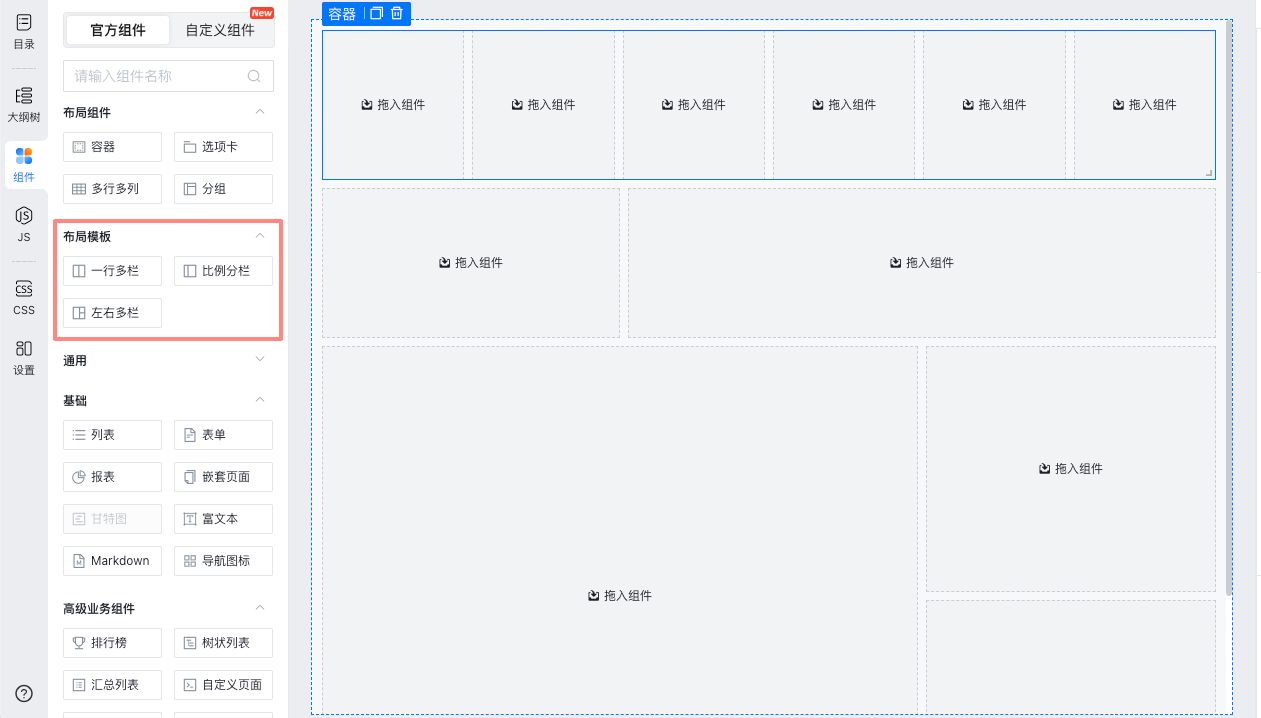Open the JS editor from the sidebar
1261x718 pixels.
click(24, 225)
